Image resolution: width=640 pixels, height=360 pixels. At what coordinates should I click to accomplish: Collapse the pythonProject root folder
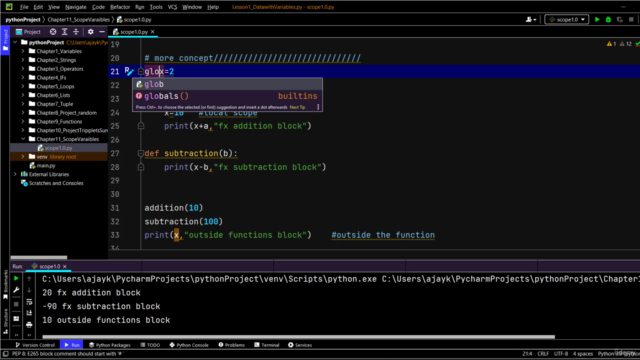coord(16,42)
